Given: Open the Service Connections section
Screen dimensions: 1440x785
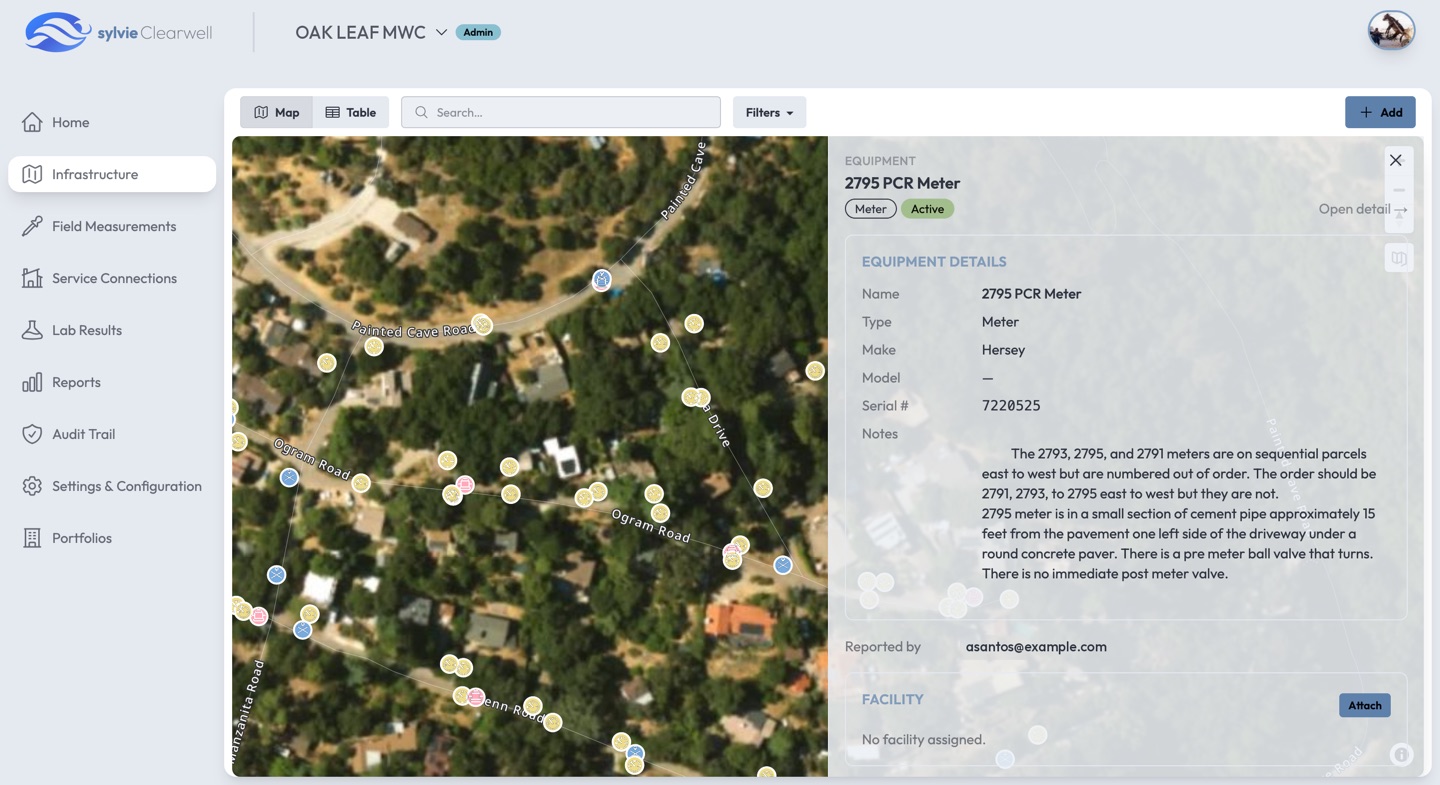Looking at the screenshot, I should [114, 278].
